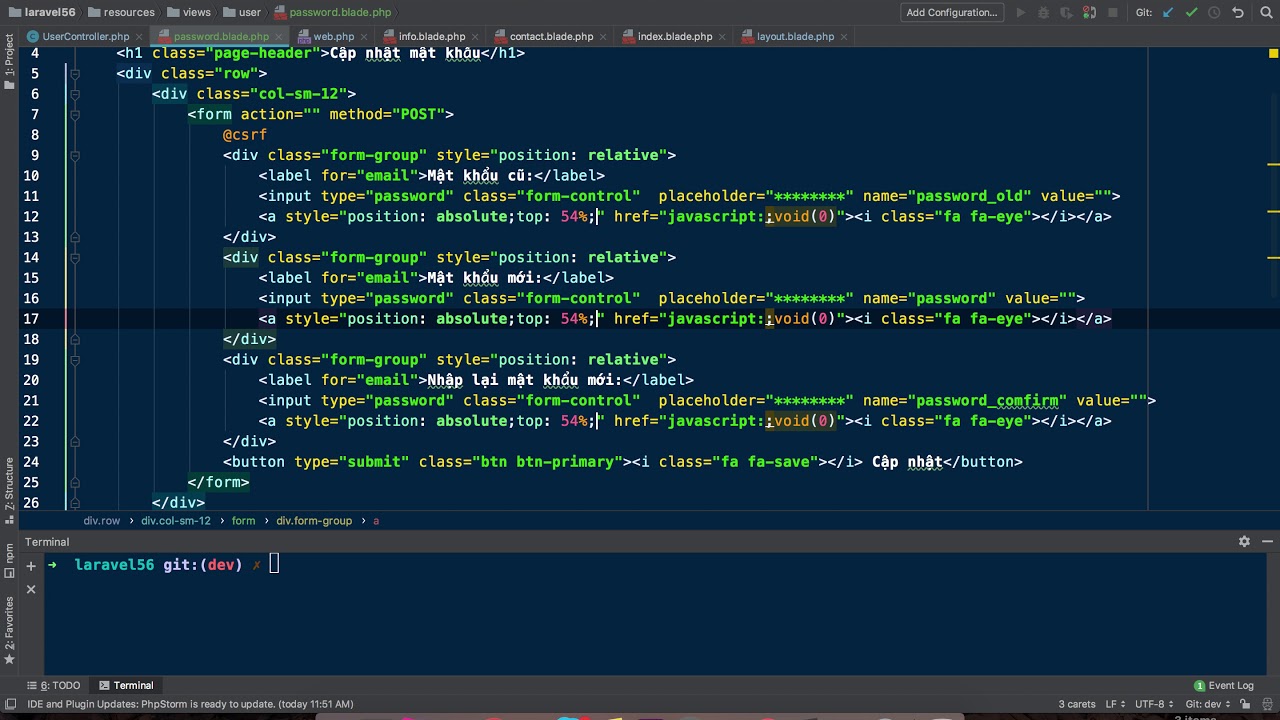This screenshot has height=720, width=1280.
Task: Open the Event Log panel
Action: tap(1224, 686)
